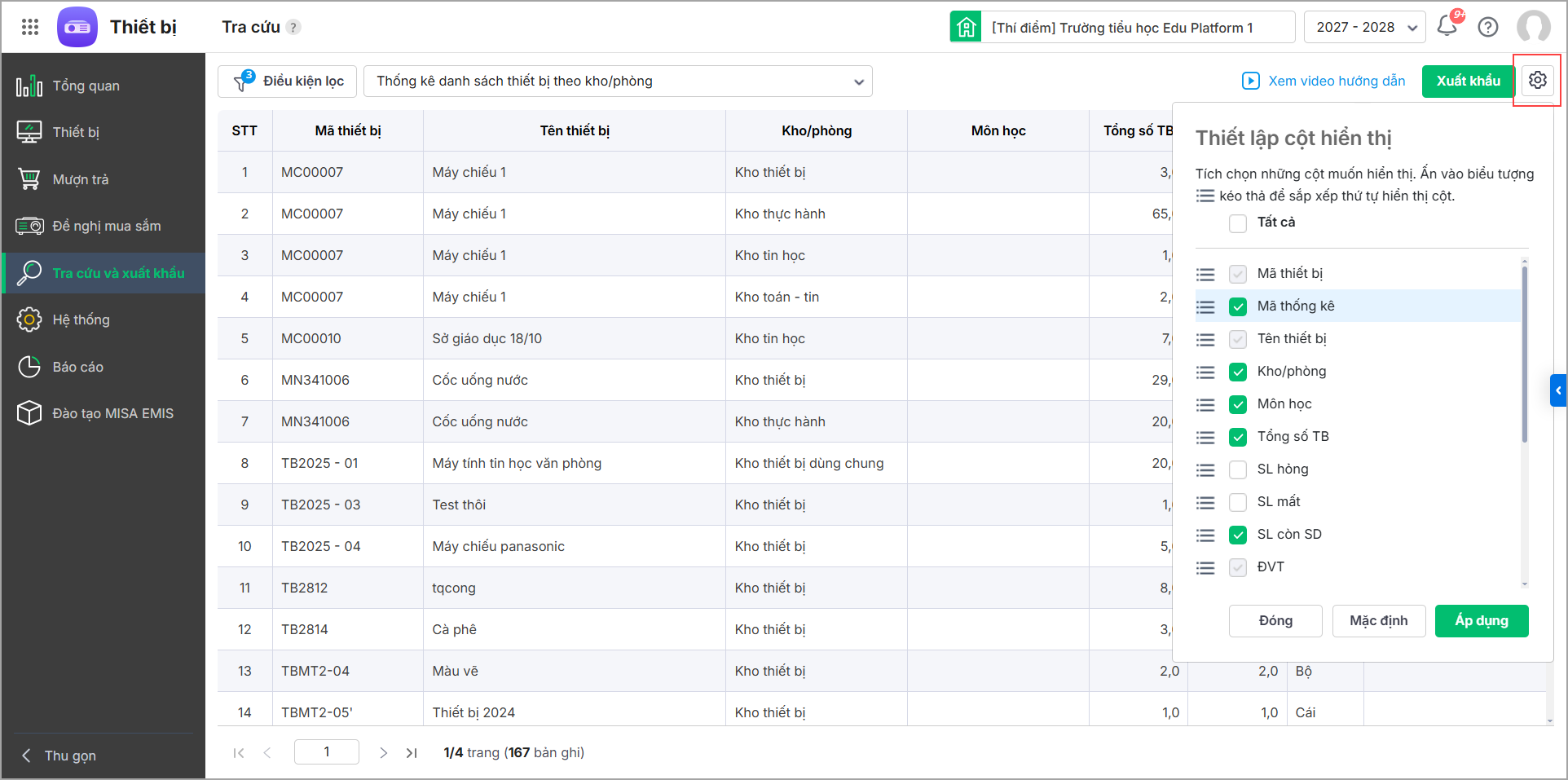The width and height of the screenshot is (1568, 780).
Task: Expand the school year 2027 - 2028 dropdown
Action: (x=1364, y=27)
